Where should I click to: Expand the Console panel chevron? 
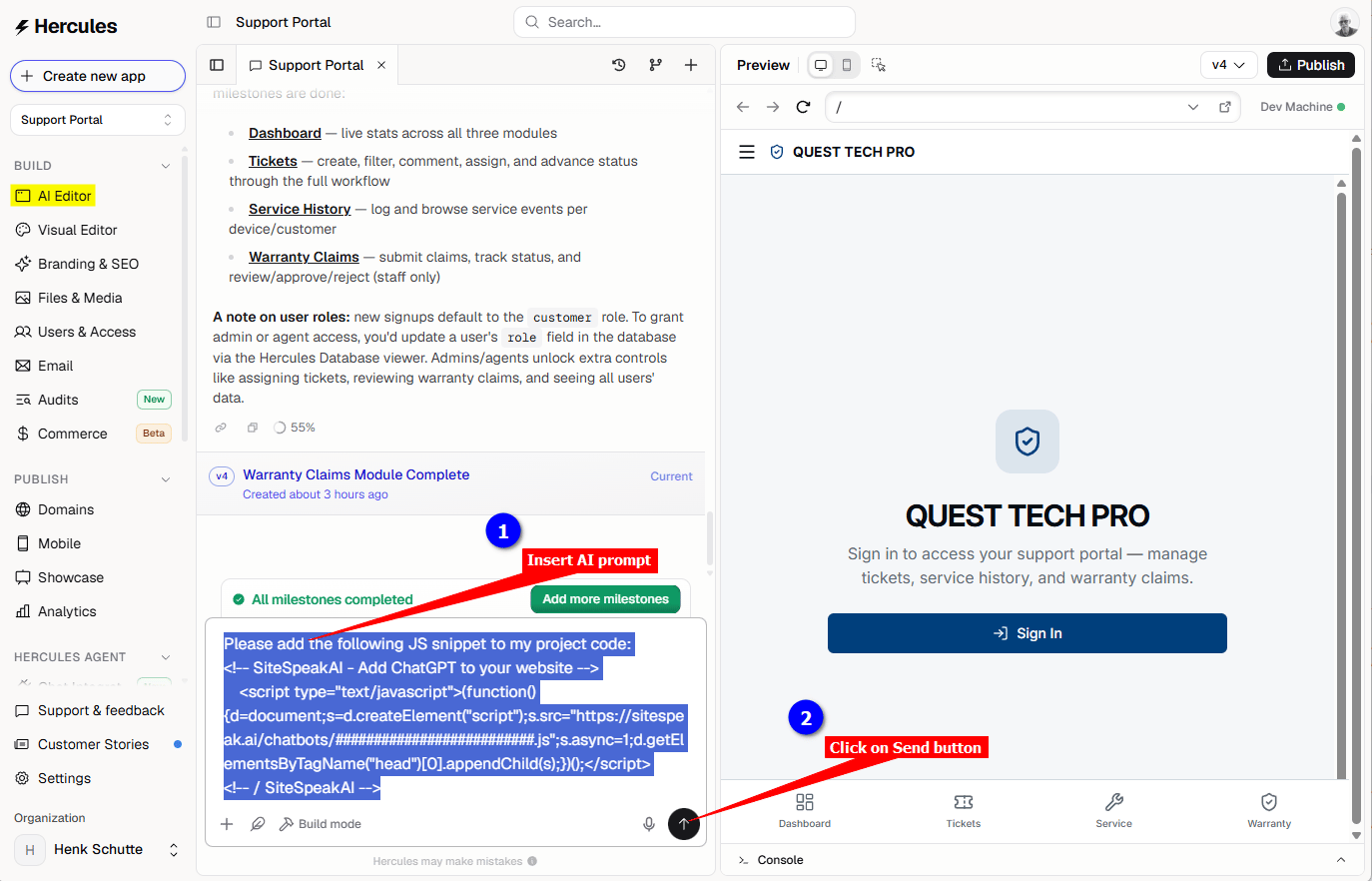coord(1341,860)
